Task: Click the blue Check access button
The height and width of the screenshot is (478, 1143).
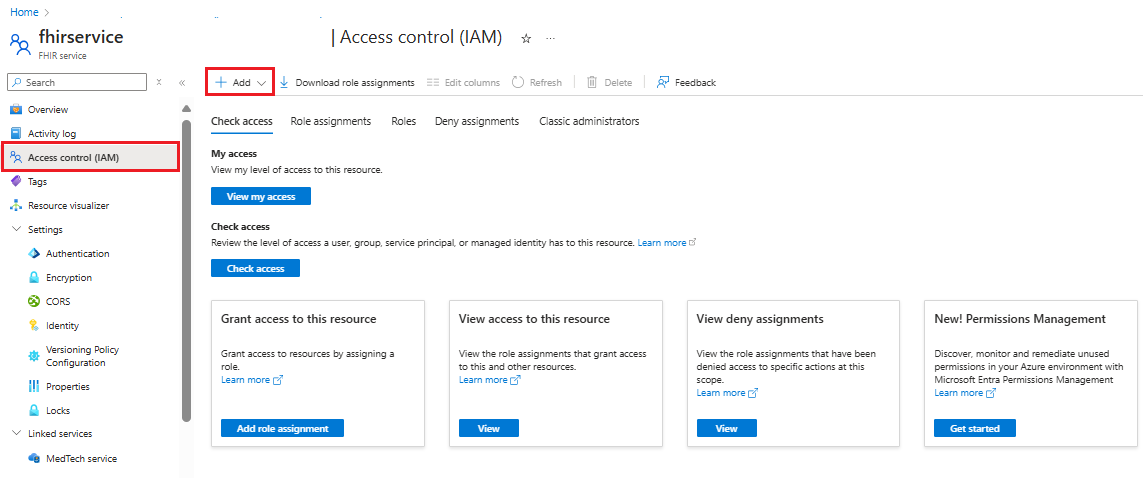Action: pyautogui.click(x=255, y=268)
